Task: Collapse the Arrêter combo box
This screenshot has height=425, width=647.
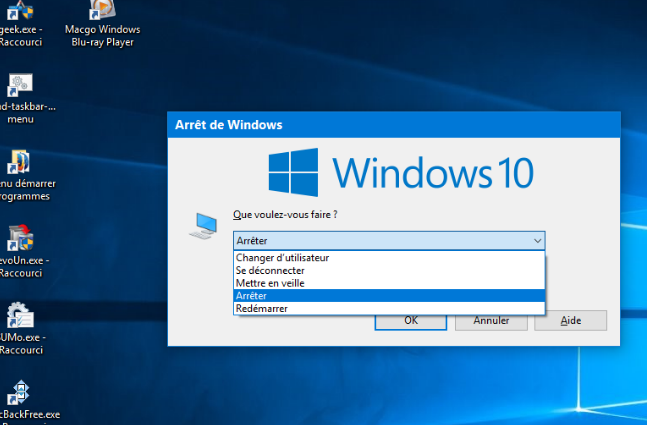Action: pyautogui.click(x=537, y=241)
